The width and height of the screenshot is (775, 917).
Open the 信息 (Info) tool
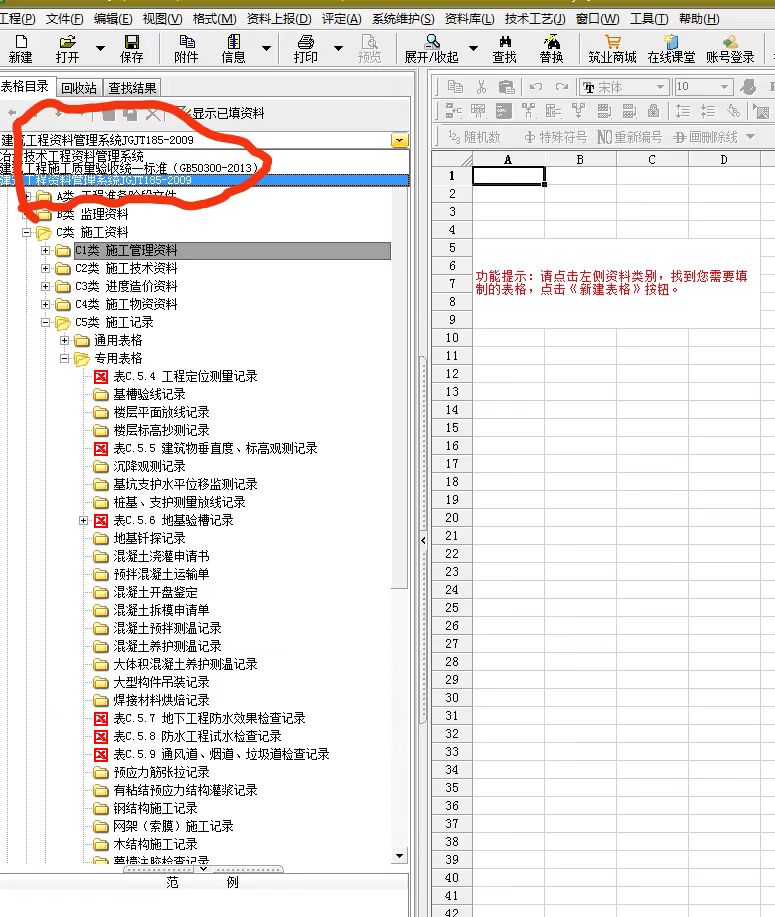(x=233, y=49)
